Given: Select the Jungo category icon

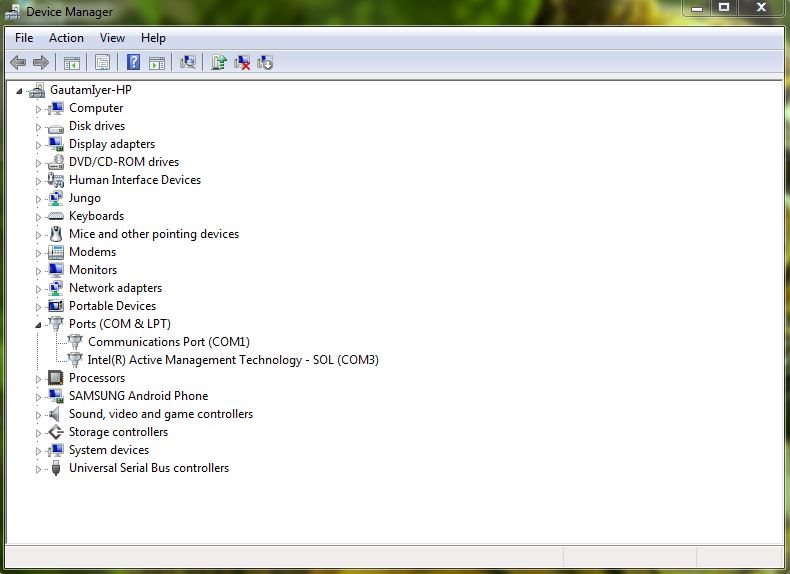Looking at the screenshot, I should click(56, 198).
